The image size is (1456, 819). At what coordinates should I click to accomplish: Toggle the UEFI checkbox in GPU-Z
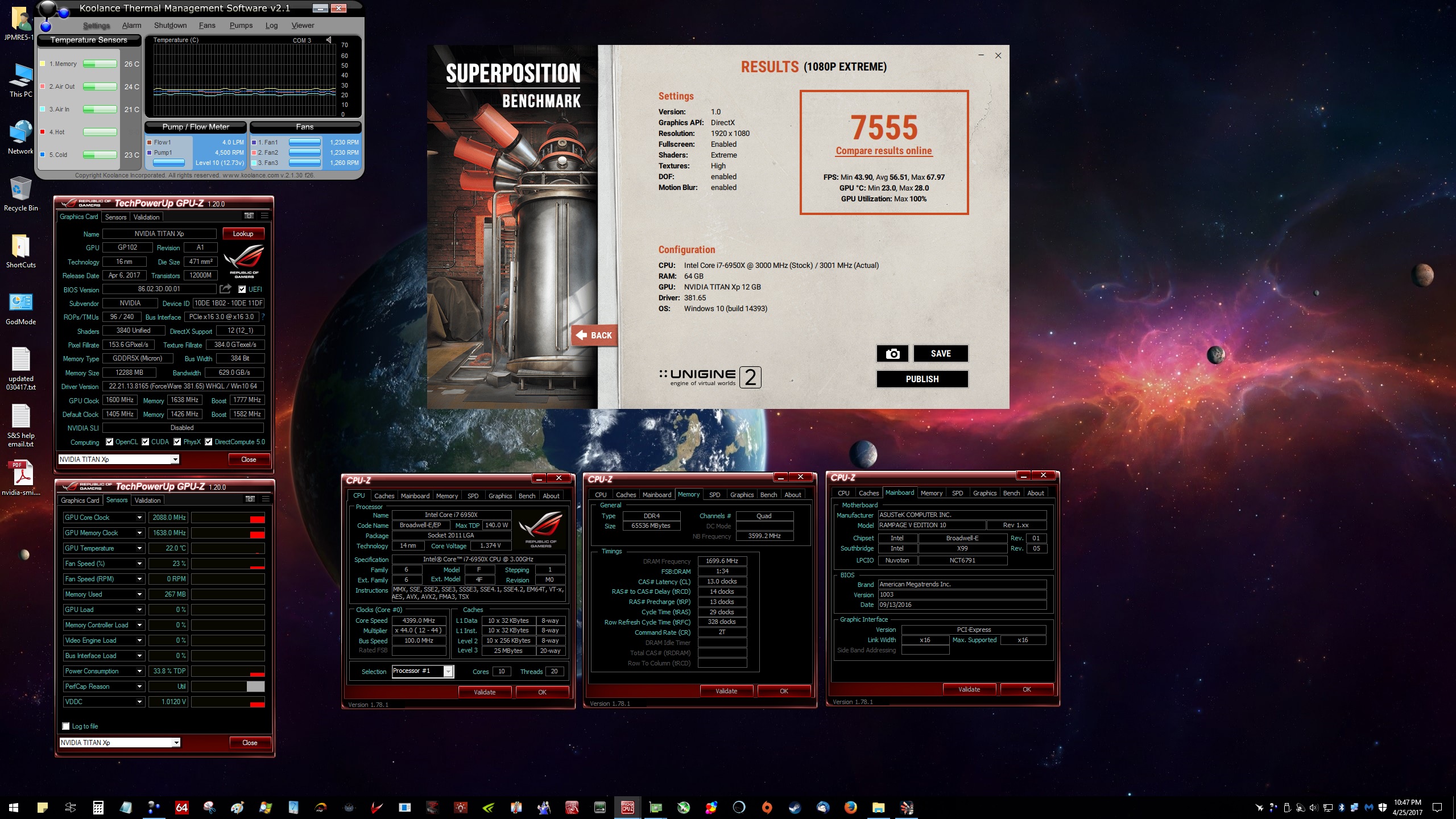coord(242,289)
